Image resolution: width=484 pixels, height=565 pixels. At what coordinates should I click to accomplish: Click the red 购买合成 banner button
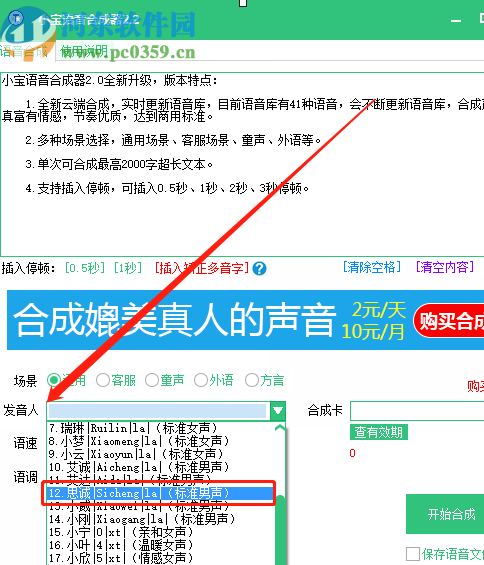click(x=449, y=321)
